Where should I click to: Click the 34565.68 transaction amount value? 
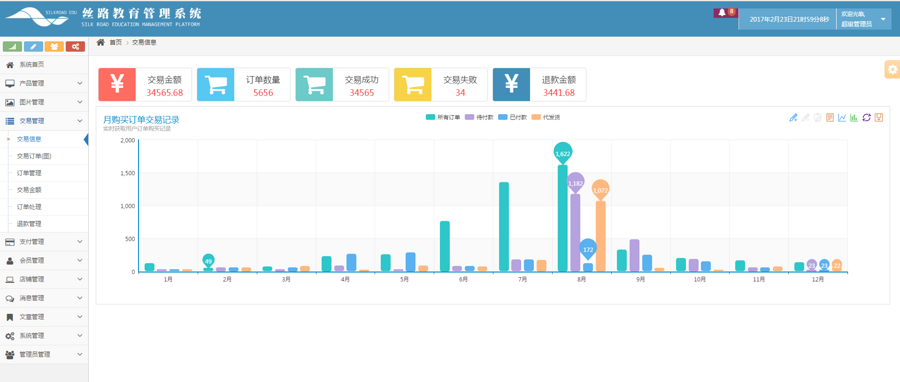tap(165, 93)
